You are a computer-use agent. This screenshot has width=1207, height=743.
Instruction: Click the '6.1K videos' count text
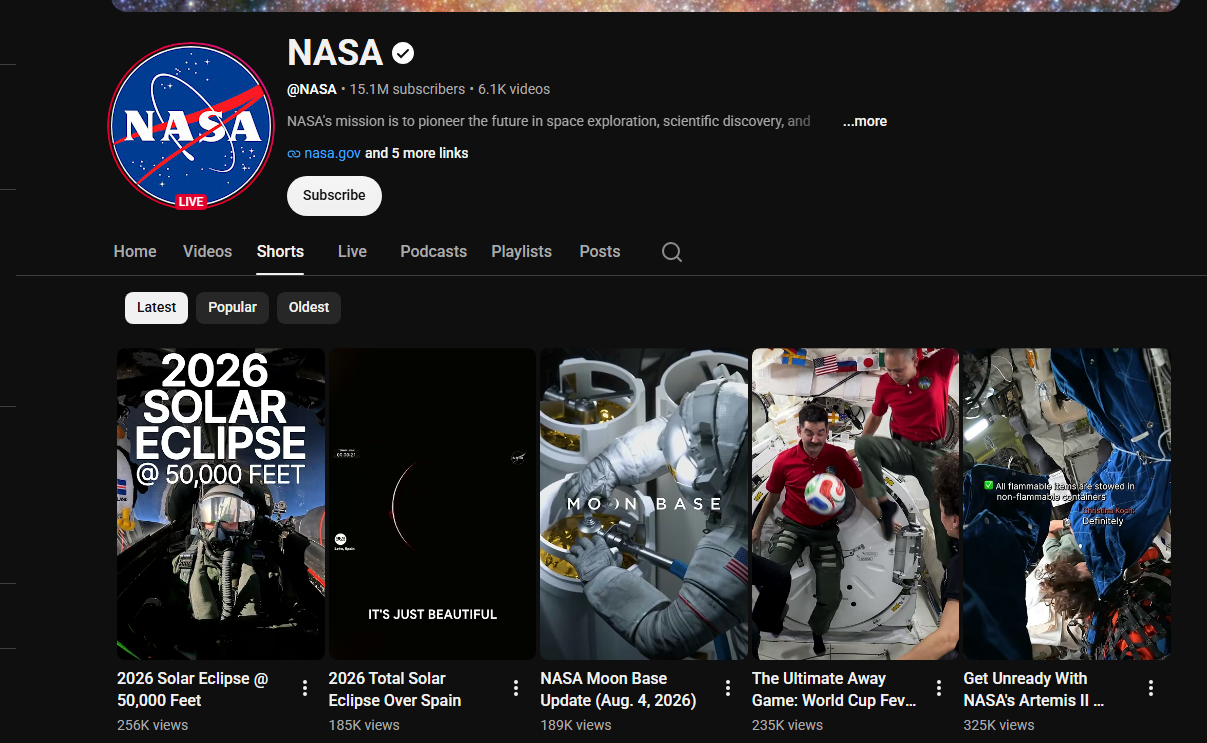(514, 89)
